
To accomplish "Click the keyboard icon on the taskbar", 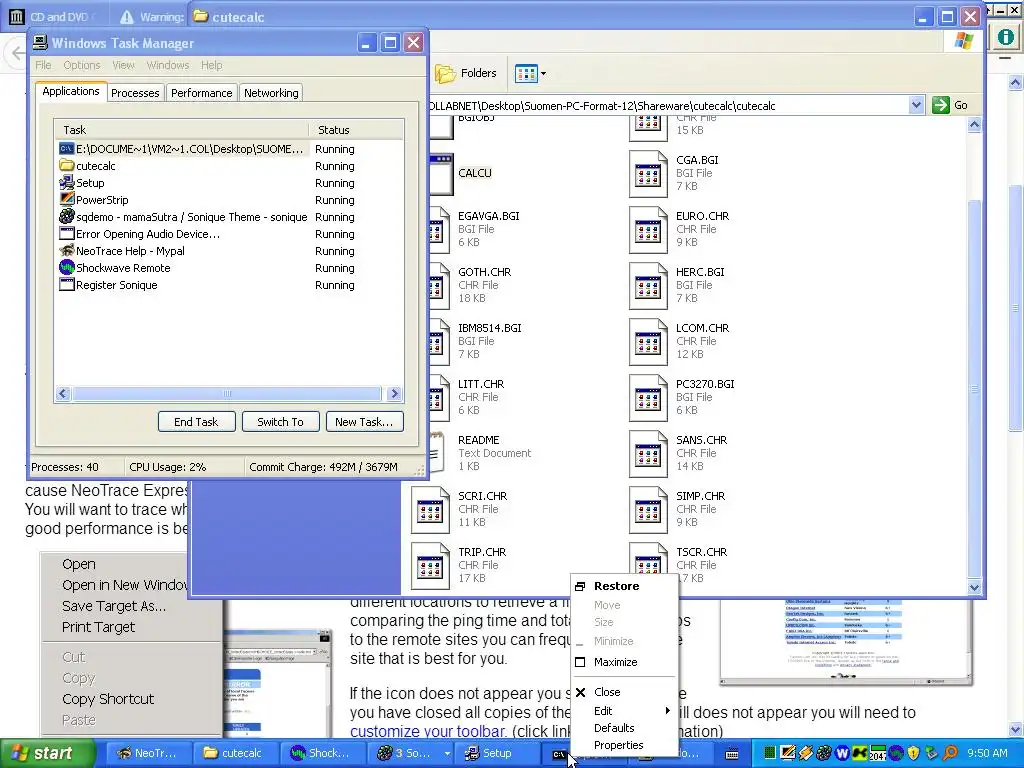I will coord(732,754).
